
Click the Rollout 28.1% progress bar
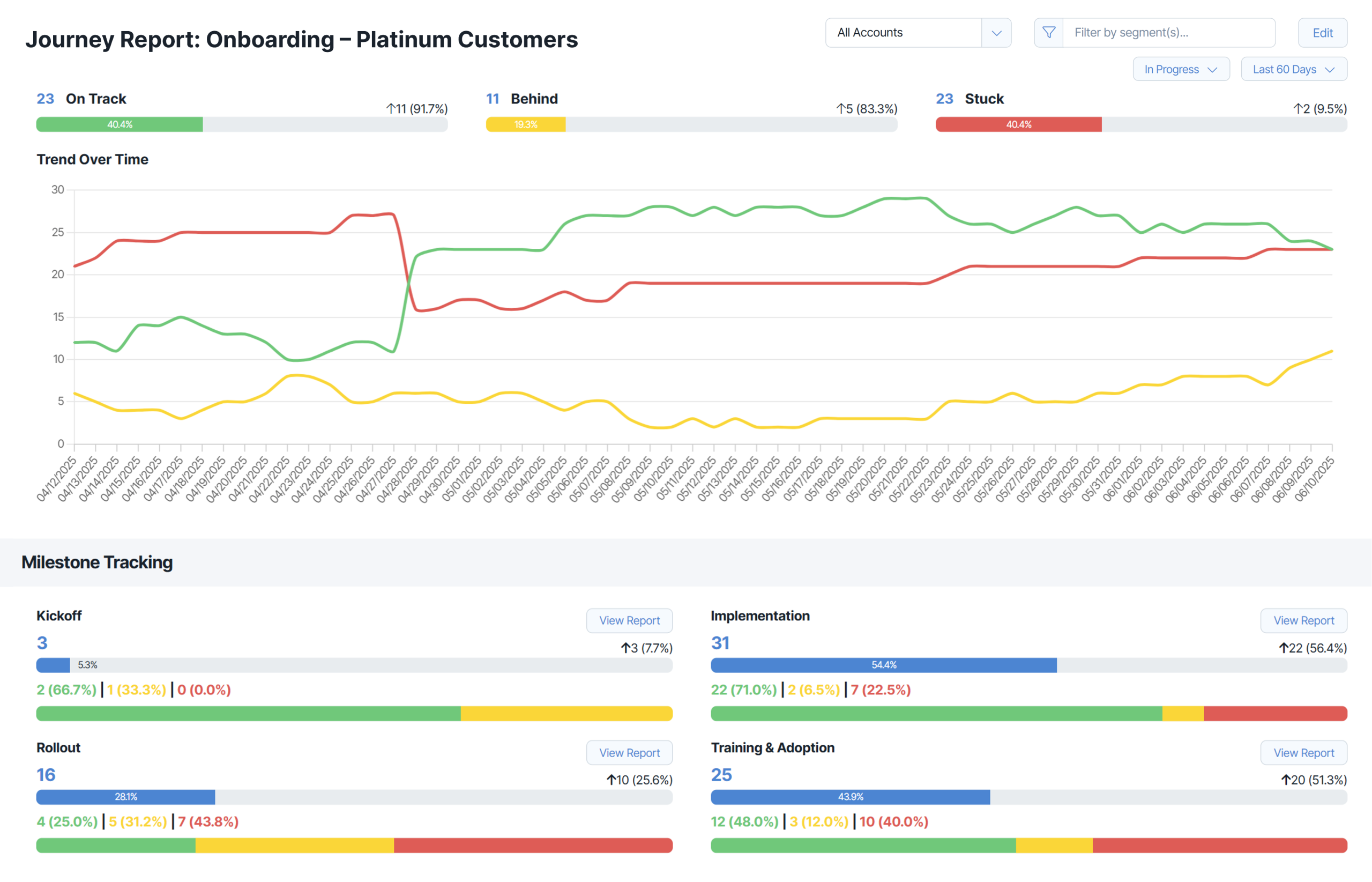[125, 797]
